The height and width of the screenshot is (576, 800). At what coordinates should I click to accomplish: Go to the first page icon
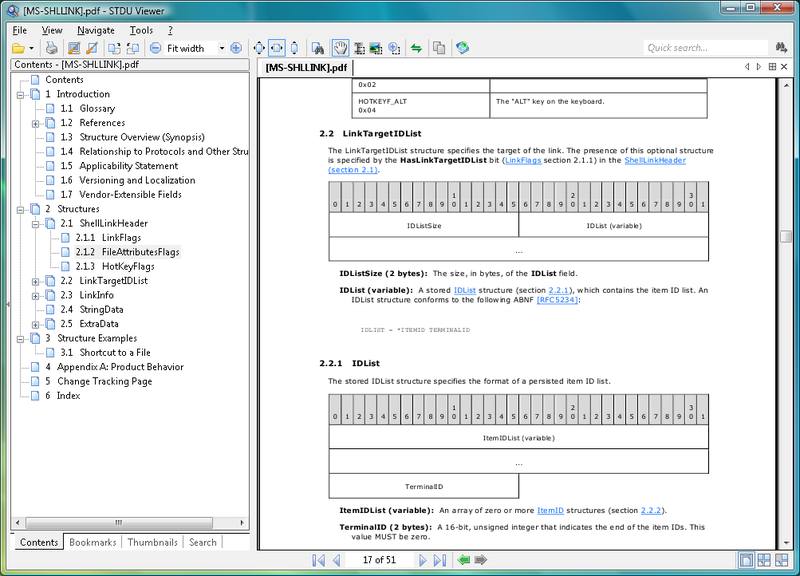pyautogui.click(x=318, y=560)
